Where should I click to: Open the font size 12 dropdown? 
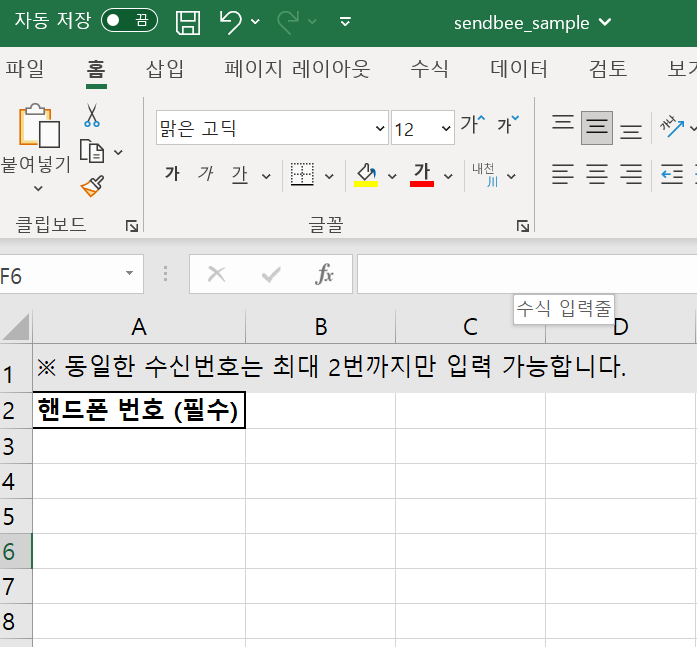(446, 128)
